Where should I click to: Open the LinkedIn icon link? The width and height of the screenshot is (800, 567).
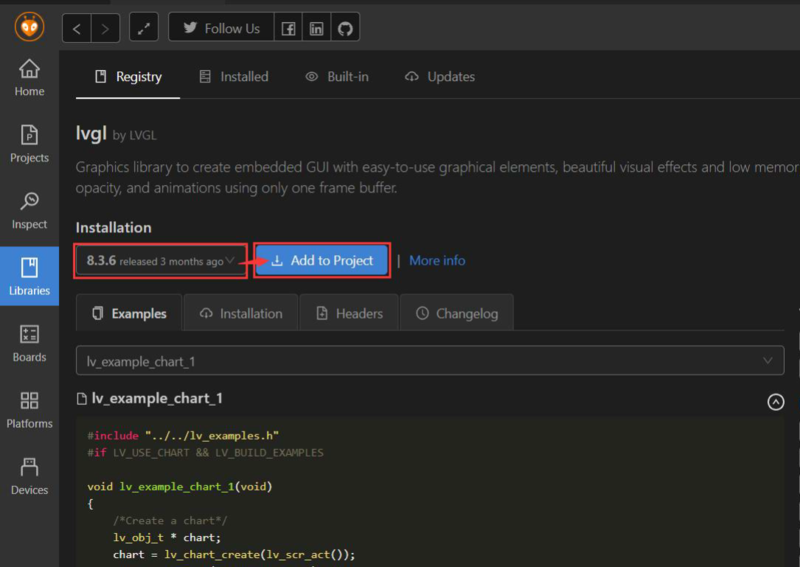click(x=317, y=28)
